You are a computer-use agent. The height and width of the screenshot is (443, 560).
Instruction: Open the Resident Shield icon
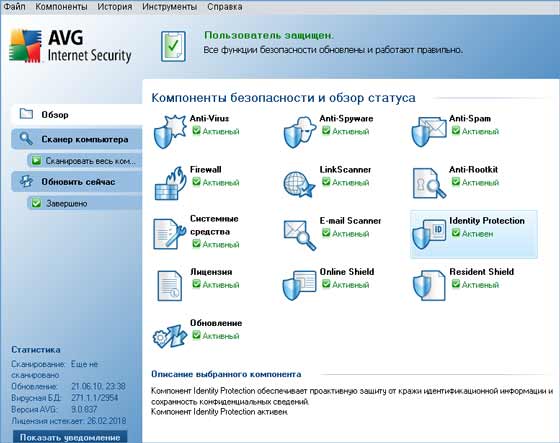point(429,285)
